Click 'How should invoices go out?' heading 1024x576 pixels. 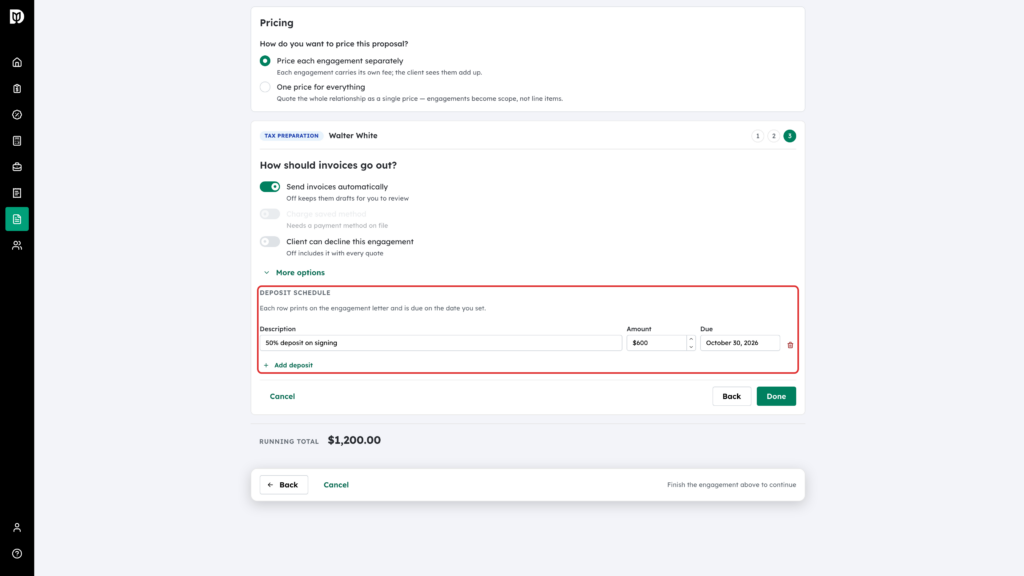point(328,165)
